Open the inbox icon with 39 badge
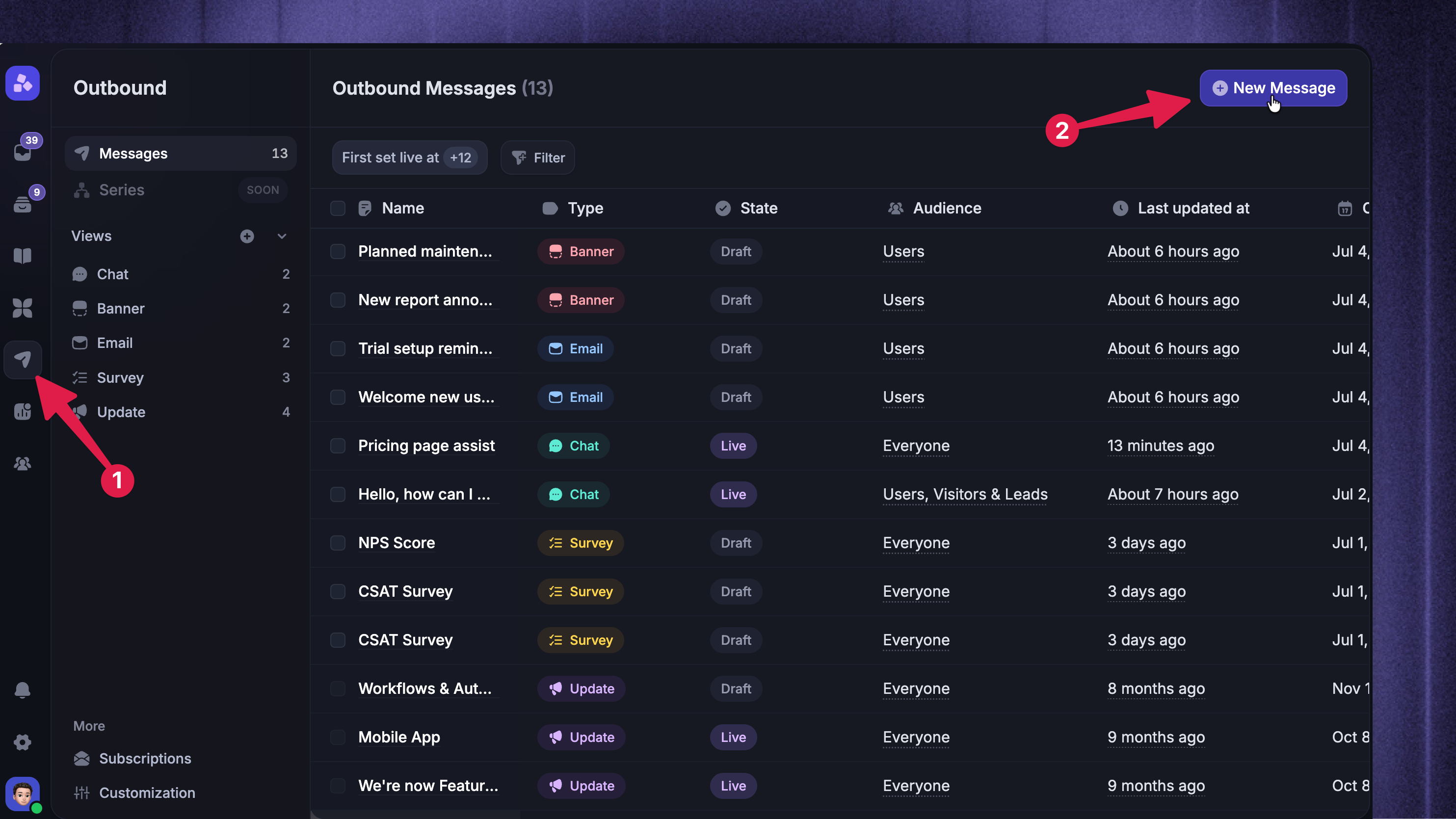Image resolution: width=1456 pixels, height=819 pixels. click(23, 152)
